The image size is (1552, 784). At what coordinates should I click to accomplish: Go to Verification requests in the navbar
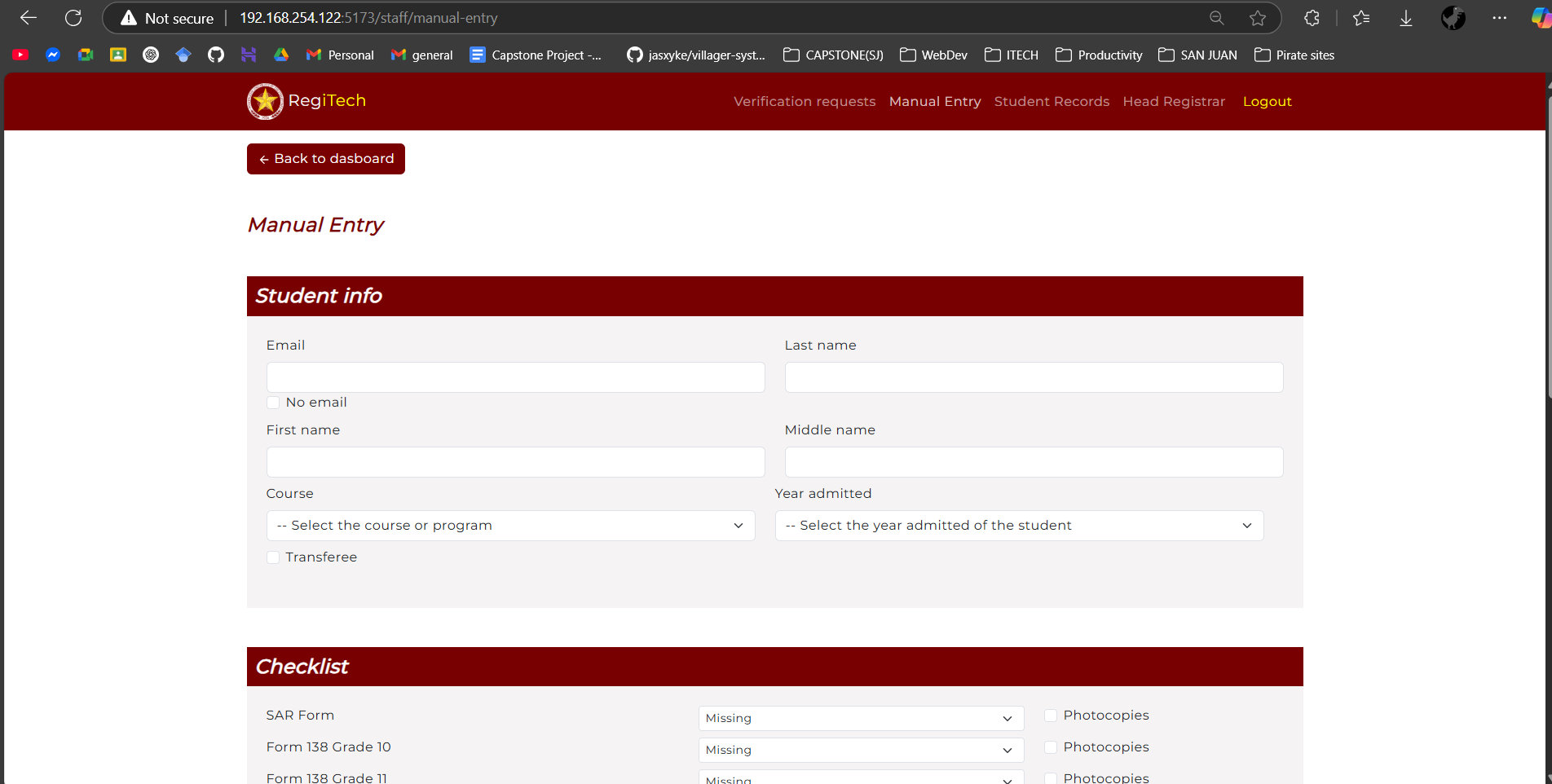804,101
